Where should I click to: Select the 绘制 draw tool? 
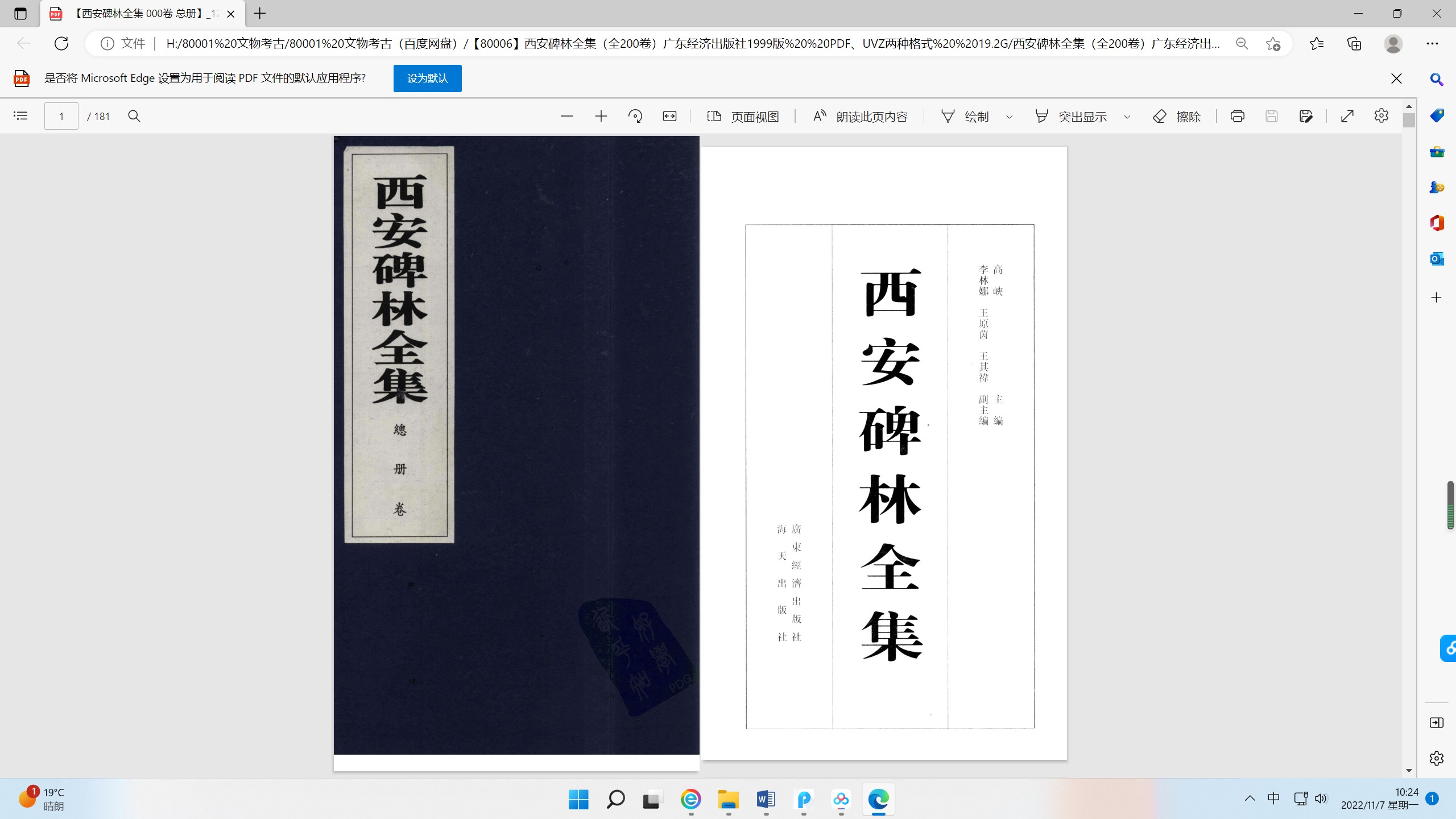point(965,116)
